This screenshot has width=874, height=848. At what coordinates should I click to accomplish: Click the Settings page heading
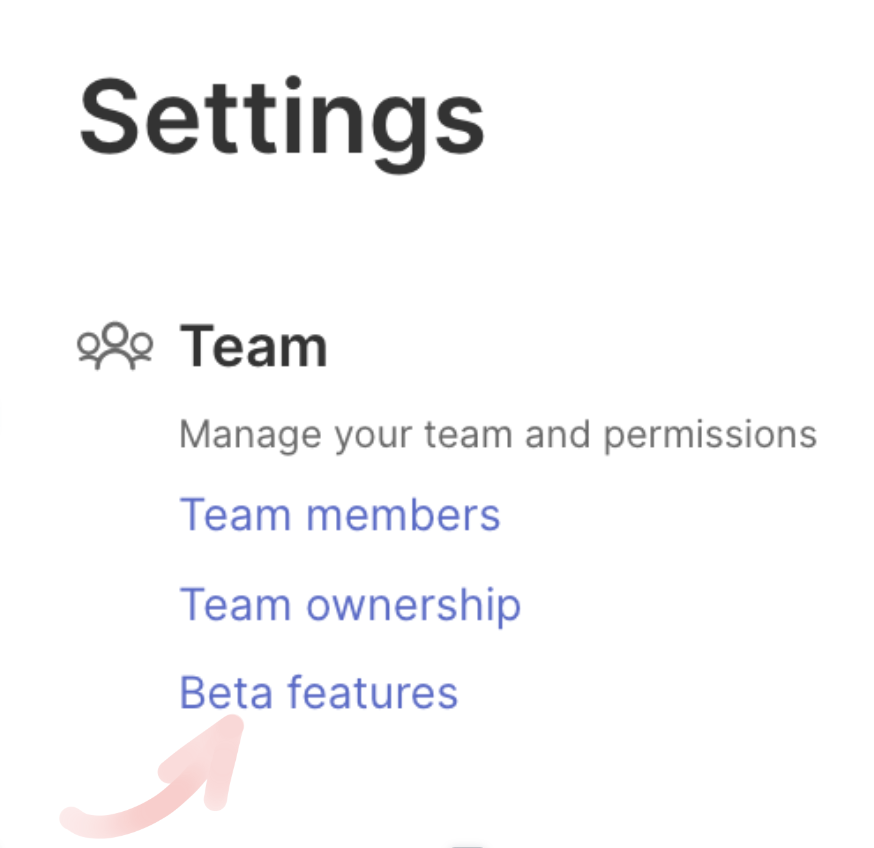tap(282, 119)
